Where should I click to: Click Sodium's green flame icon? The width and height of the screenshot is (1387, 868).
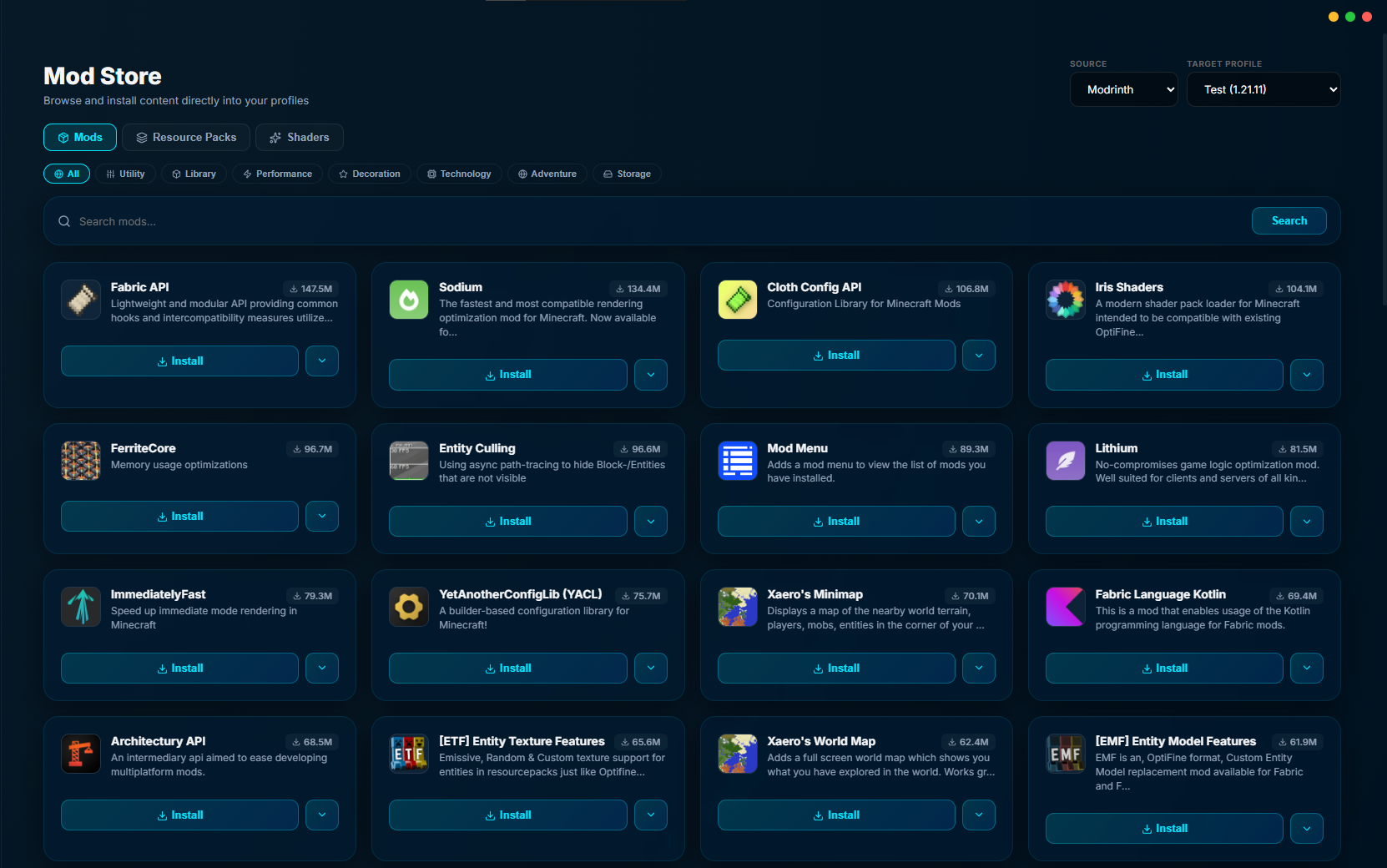click(408, 299)
